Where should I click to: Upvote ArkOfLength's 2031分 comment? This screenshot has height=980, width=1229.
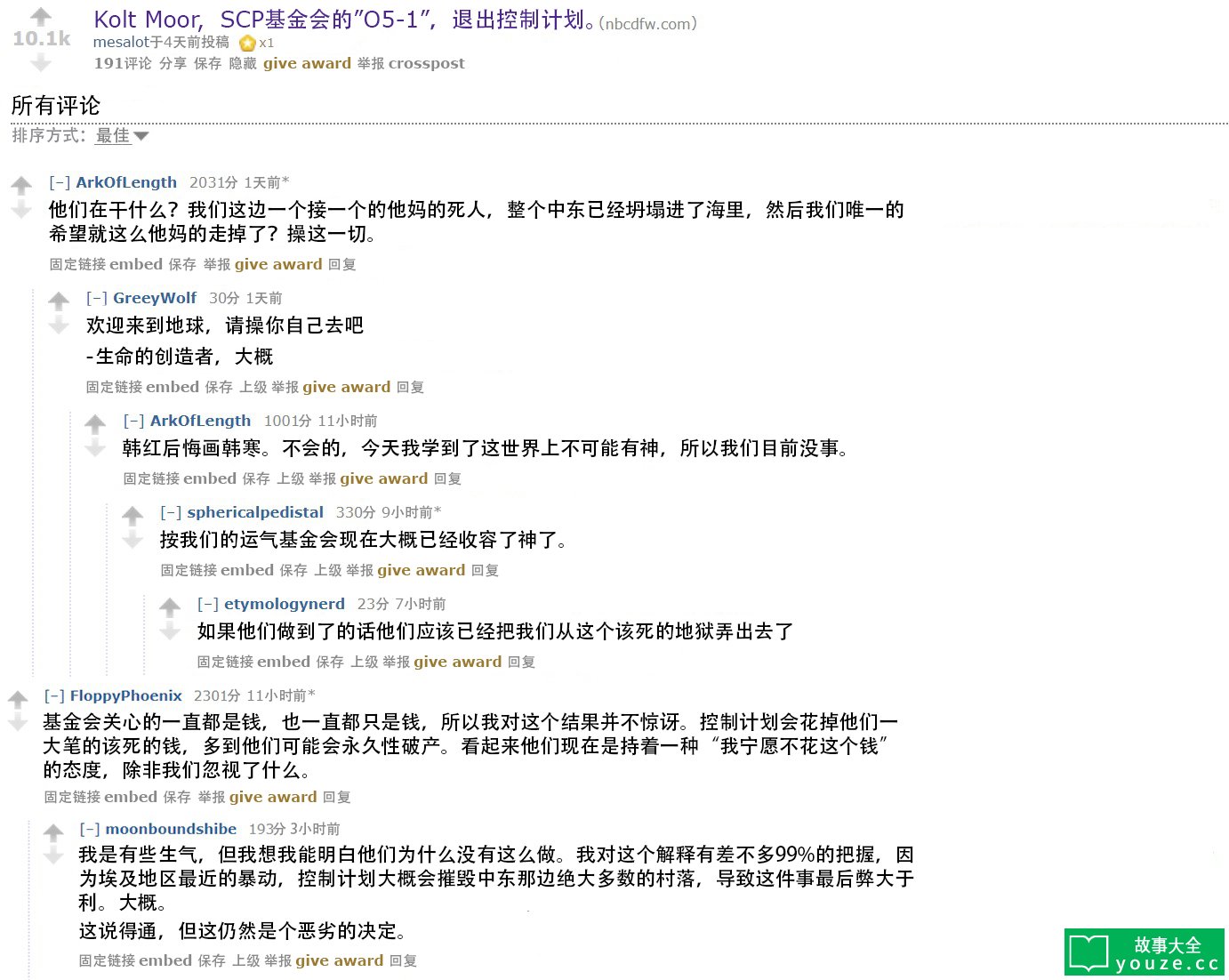(x=21, y=186)
